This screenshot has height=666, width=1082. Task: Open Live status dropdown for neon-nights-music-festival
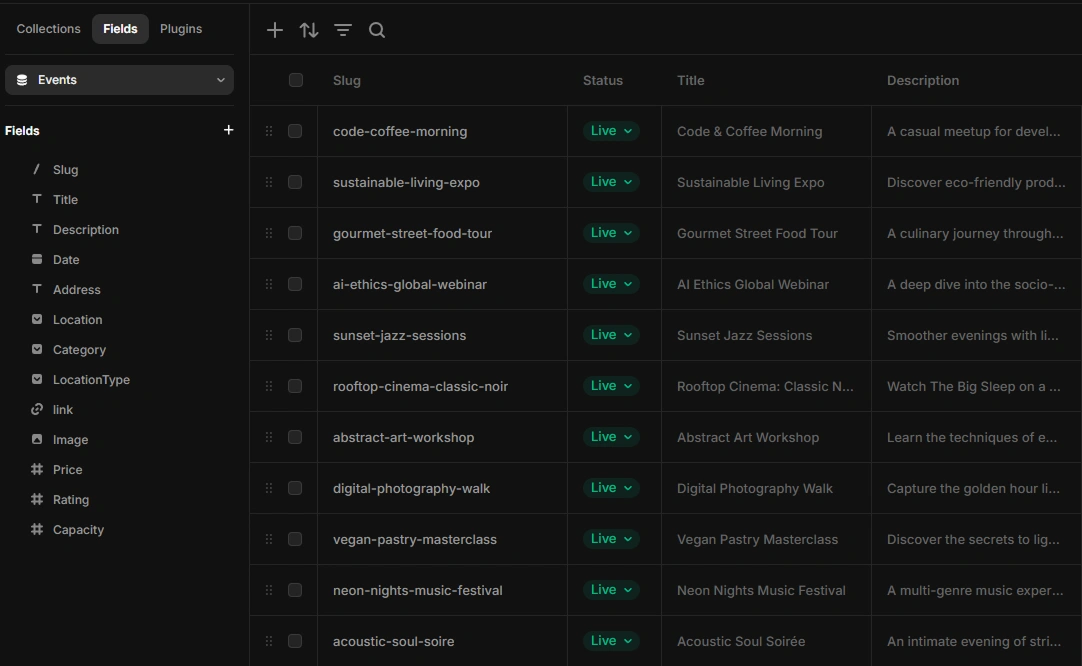[x=611, y=590]
